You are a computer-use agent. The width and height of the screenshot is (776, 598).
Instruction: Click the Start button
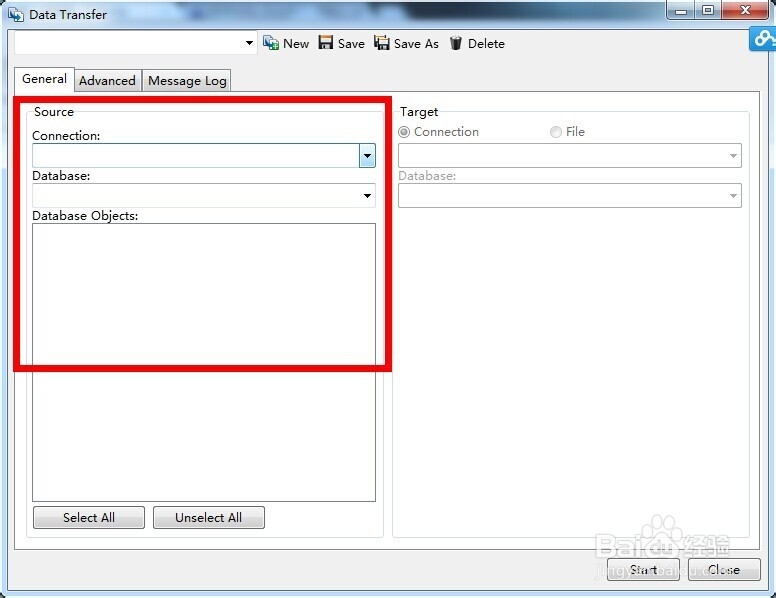(x=643, y=570)
